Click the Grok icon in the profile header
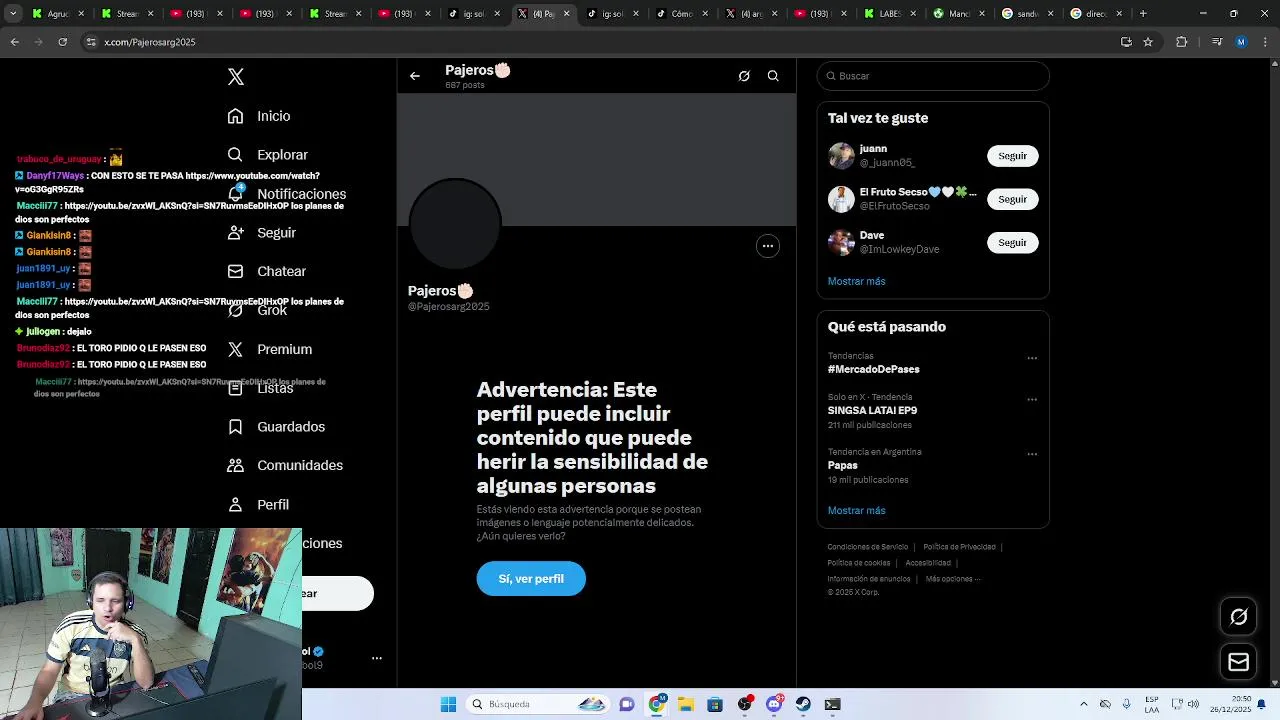The image size is (1280, 720). tap(744, 76)
